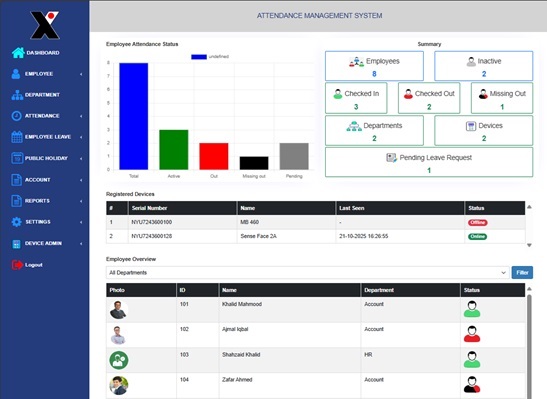Click Shahzaid Khalid's green avatar thumbnail
Viewport: 547px width, 399px height.
[x=119, y=360]
